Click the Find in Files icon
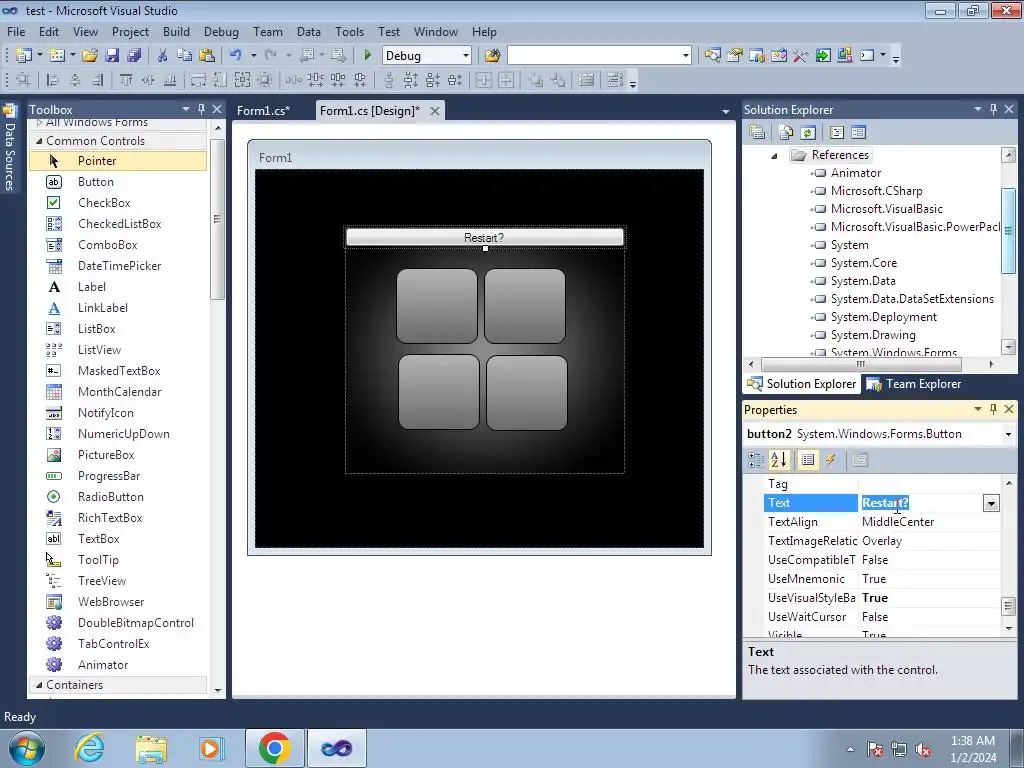1024x768 pixels. tap(492, 56)
